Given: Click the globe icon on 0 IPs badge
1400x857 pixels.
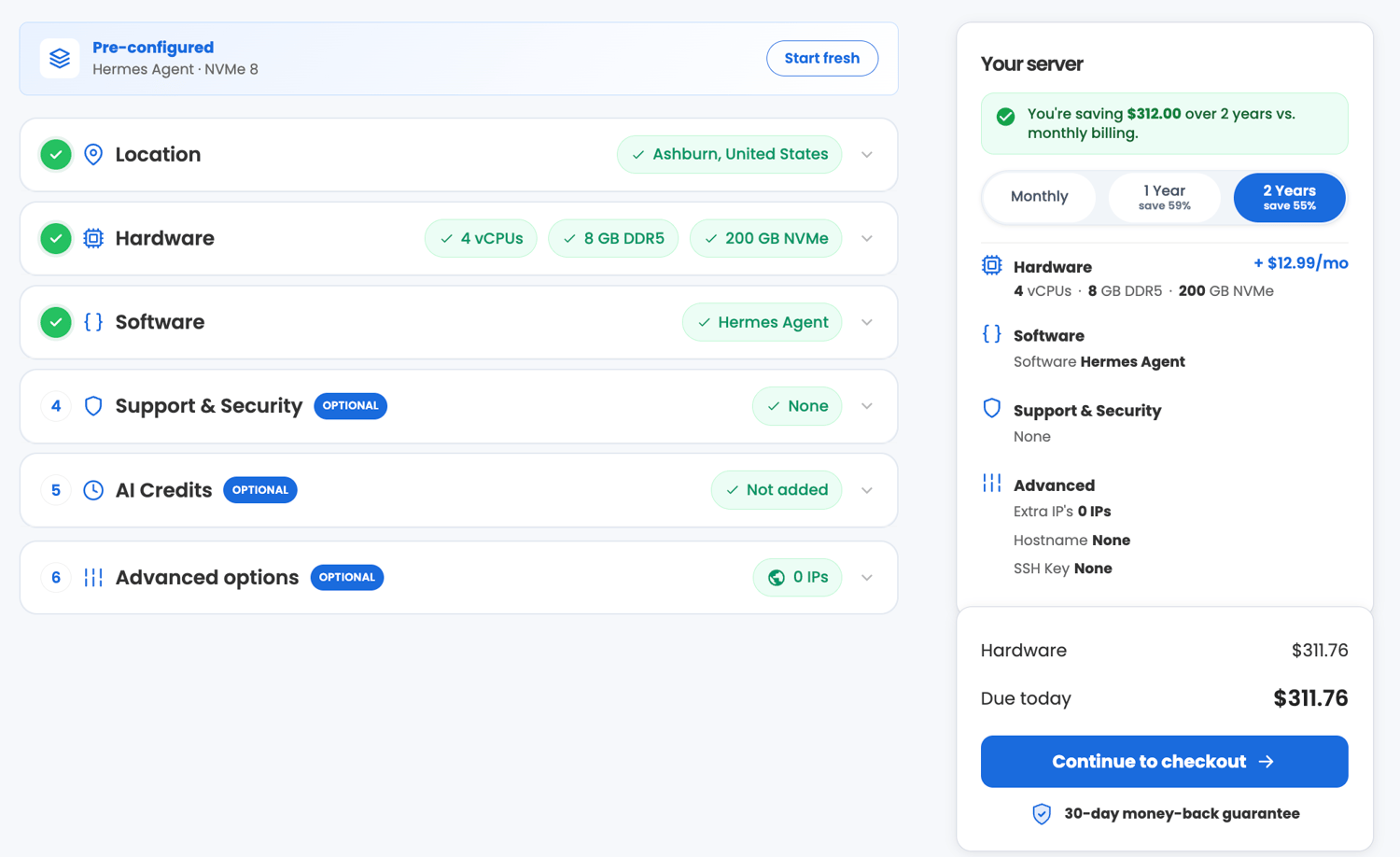Looking at the screenshot, I should [777, 578].
